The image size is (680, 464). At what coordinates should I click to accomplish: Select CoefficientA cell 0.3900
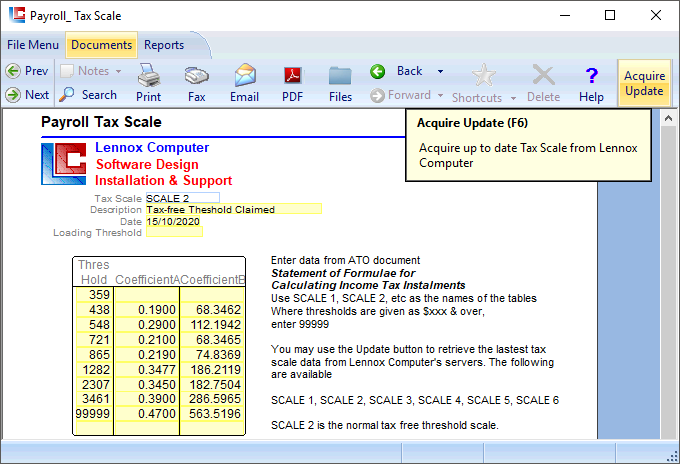pos(147,399)
